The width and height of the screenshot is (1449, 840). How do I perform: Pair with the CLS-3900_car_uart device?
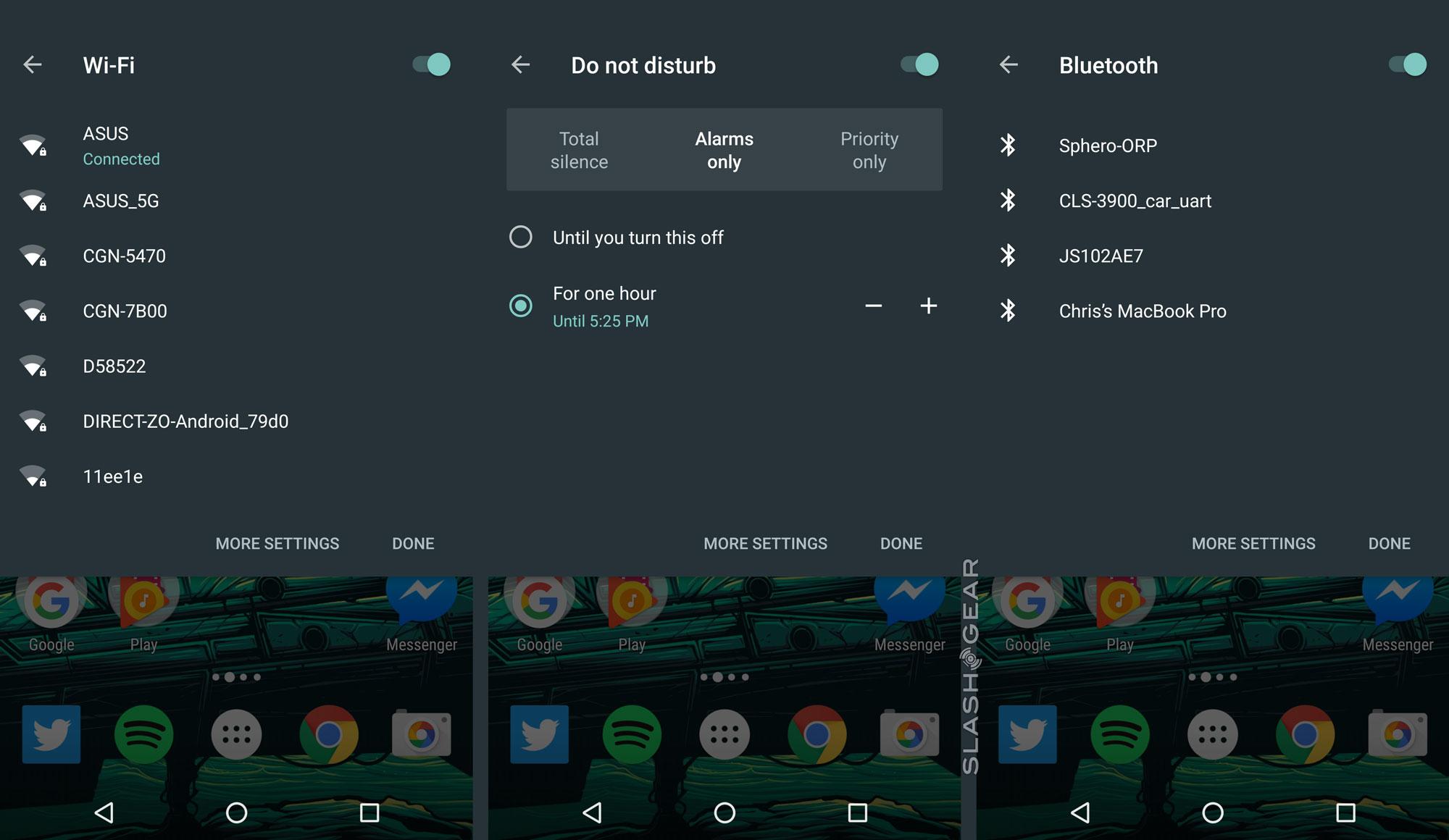1213,201
